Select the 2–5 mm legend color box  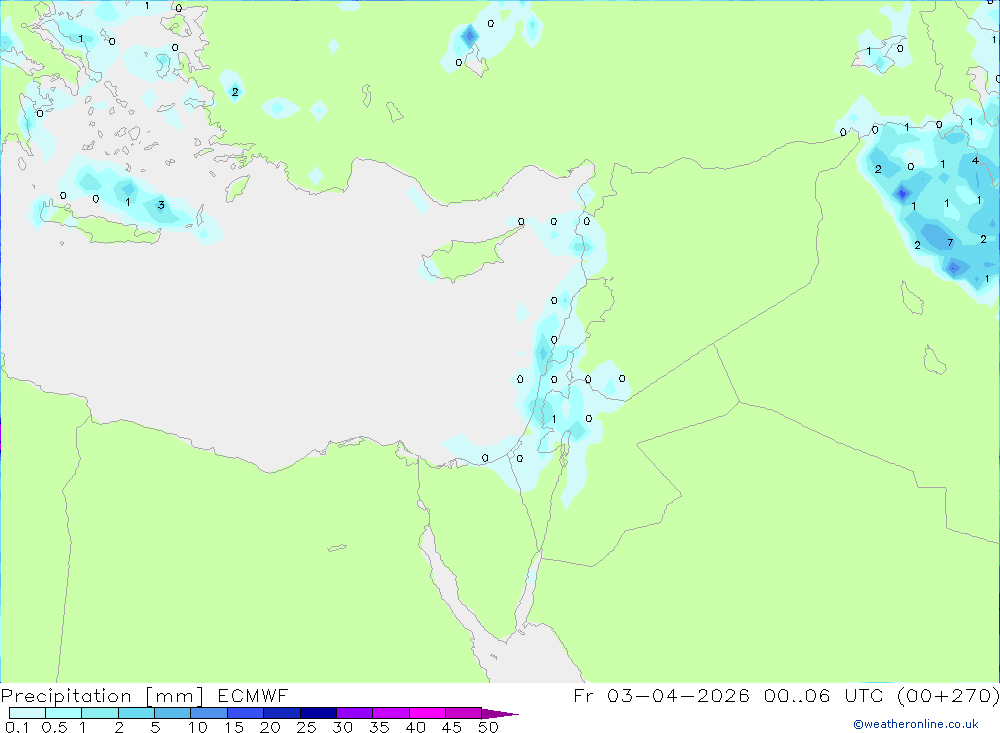pos(136,713)
